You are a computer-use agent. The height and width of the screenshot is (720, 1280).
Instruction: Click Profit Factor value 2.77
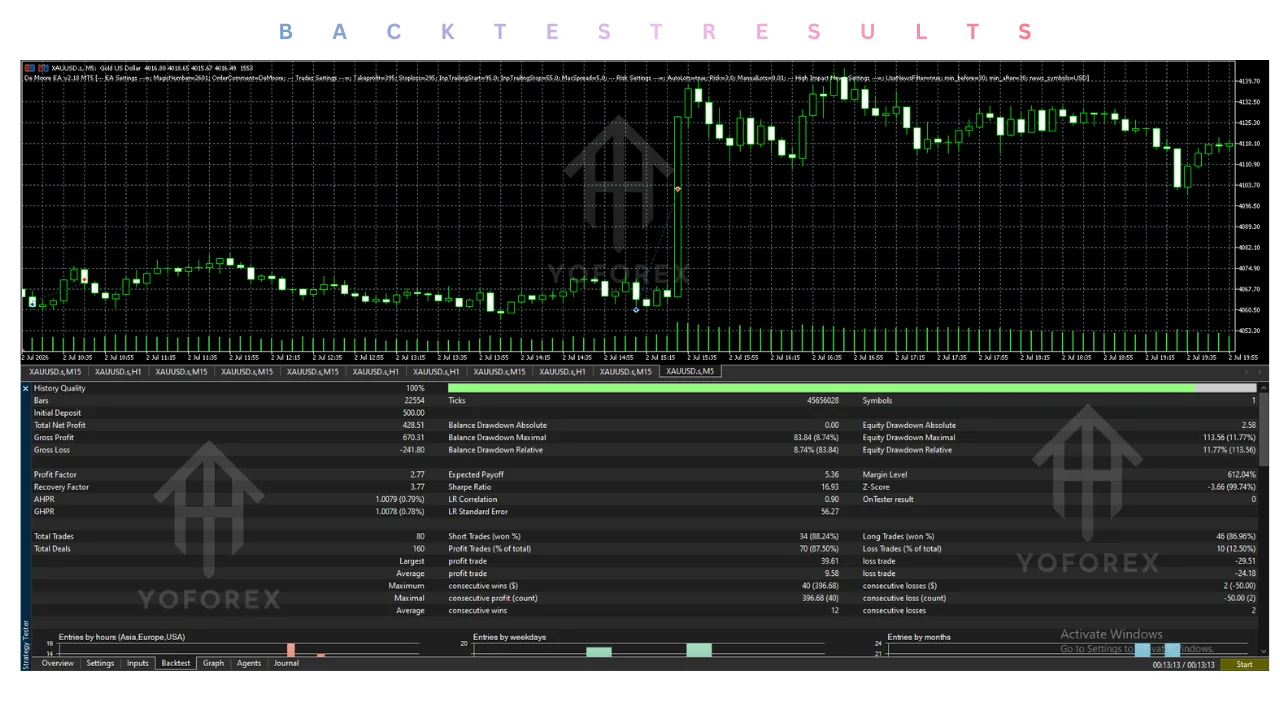coord(417,474)
